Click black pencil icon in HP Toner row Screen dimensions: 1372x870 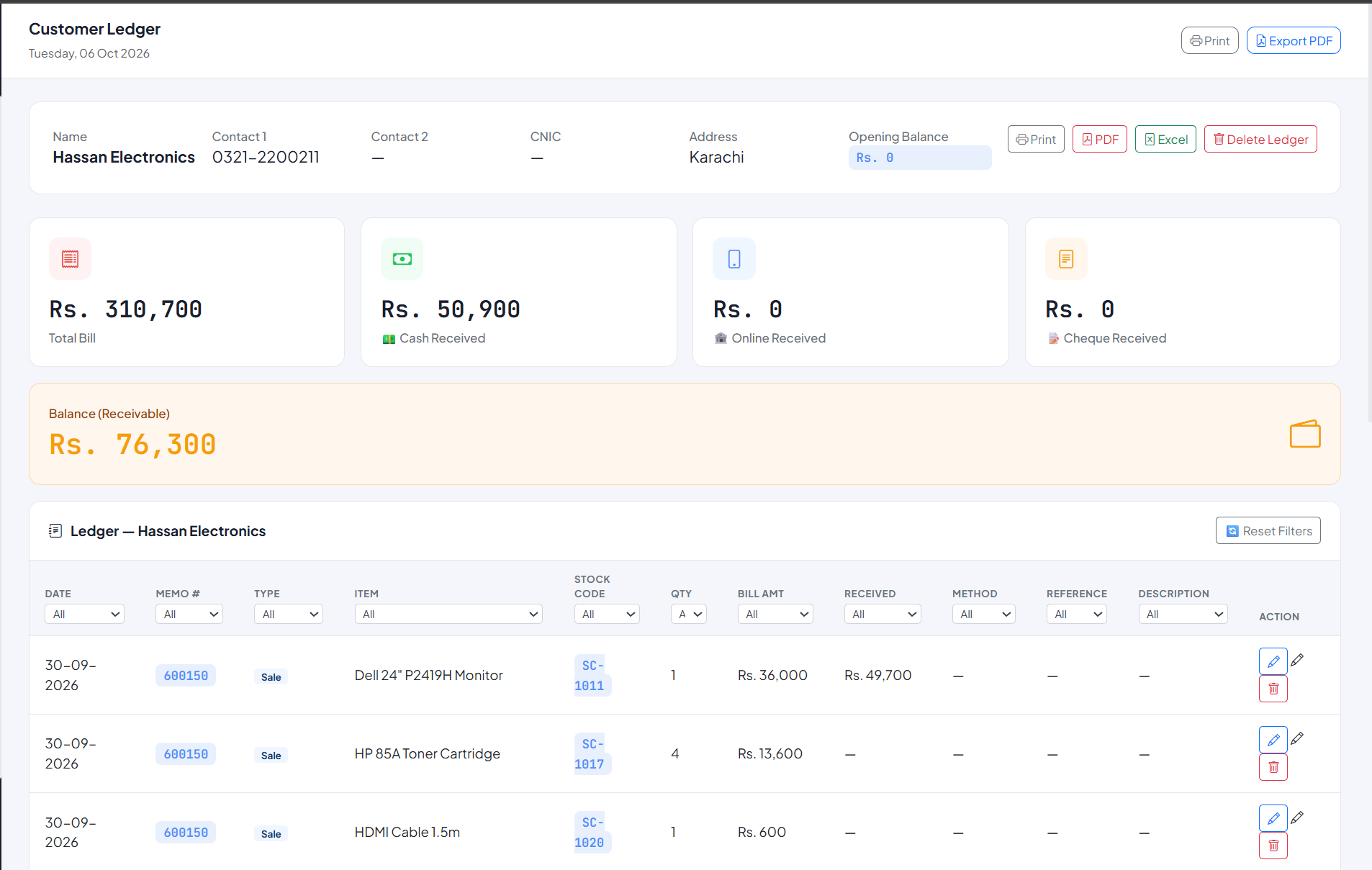click(1297, 738)
